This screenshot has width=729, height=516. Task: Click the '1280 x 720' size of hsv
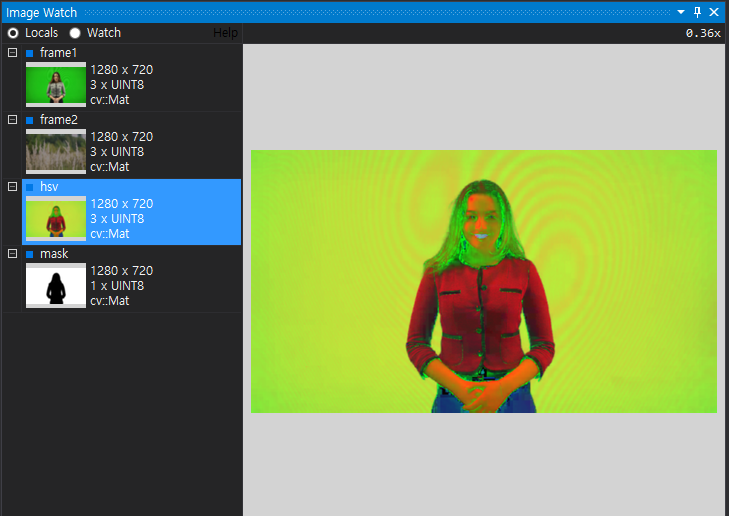coord(122,204)
